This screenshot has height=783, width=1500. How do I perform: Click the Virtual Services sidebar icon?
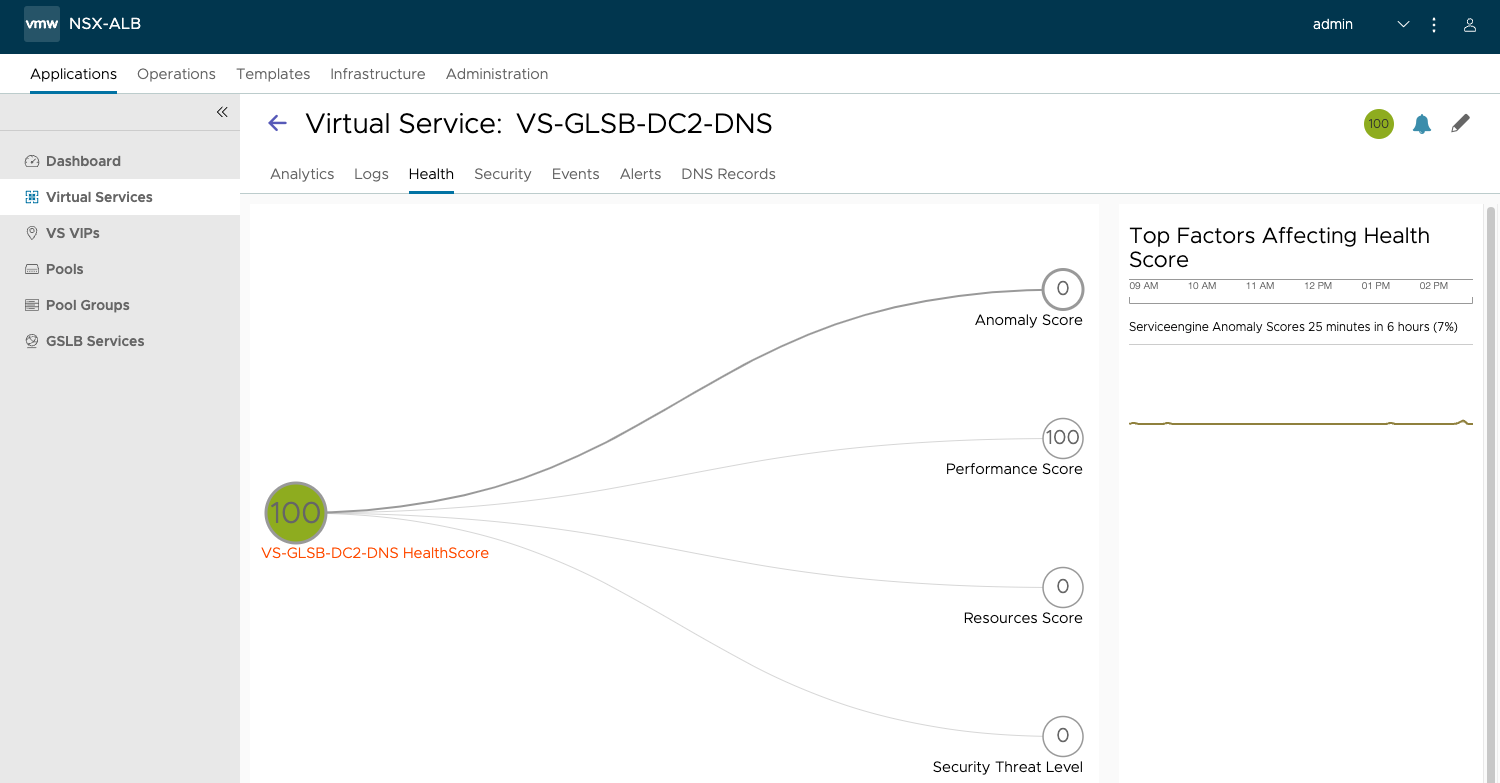click(31, 197)
